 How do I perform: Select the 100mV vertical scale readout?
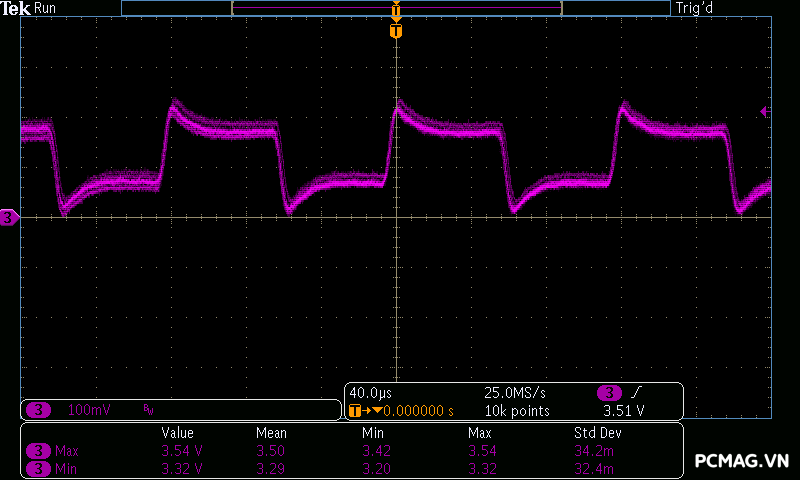pos(90,410)
